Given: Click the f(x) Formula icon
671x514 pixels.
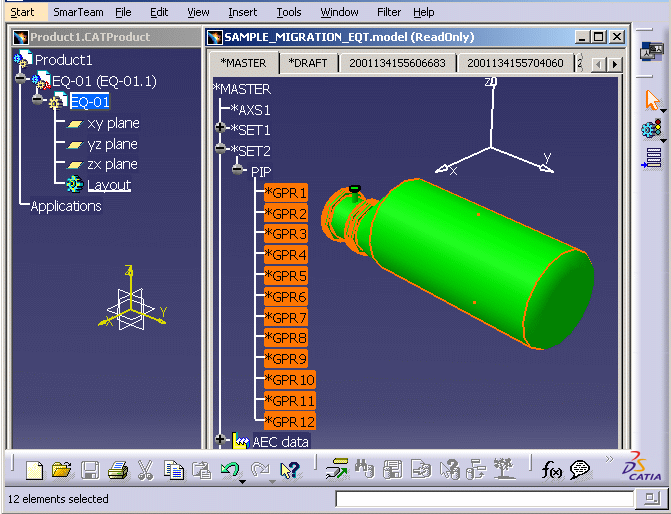Looking at the screenshot, I should tap(552, 470).
